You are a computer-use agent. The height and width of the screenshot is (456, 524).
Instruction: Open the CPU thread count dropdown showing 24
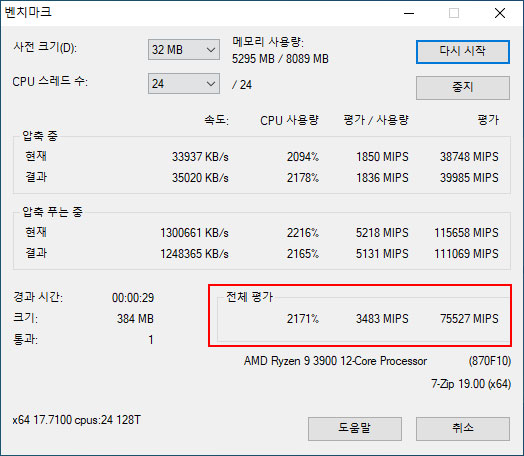[184, 84]
